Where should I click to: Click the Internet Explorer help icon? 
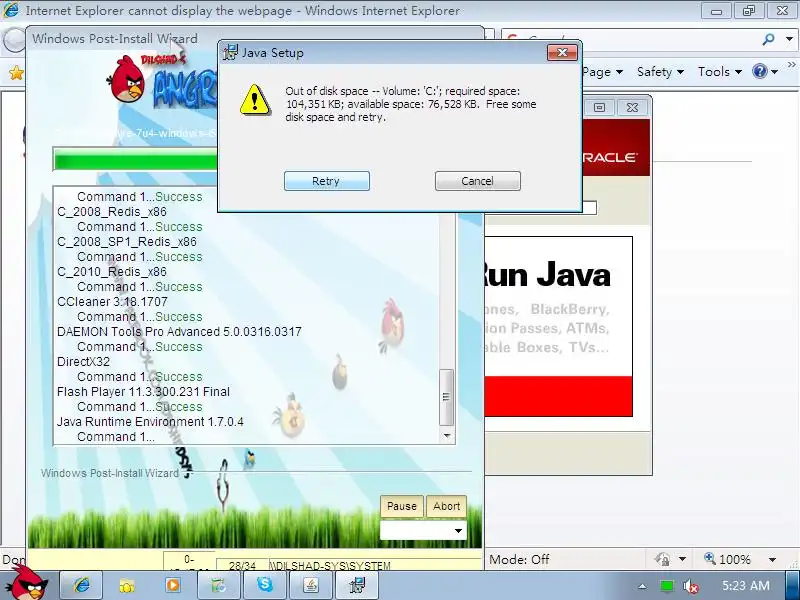tap(760, 71)
